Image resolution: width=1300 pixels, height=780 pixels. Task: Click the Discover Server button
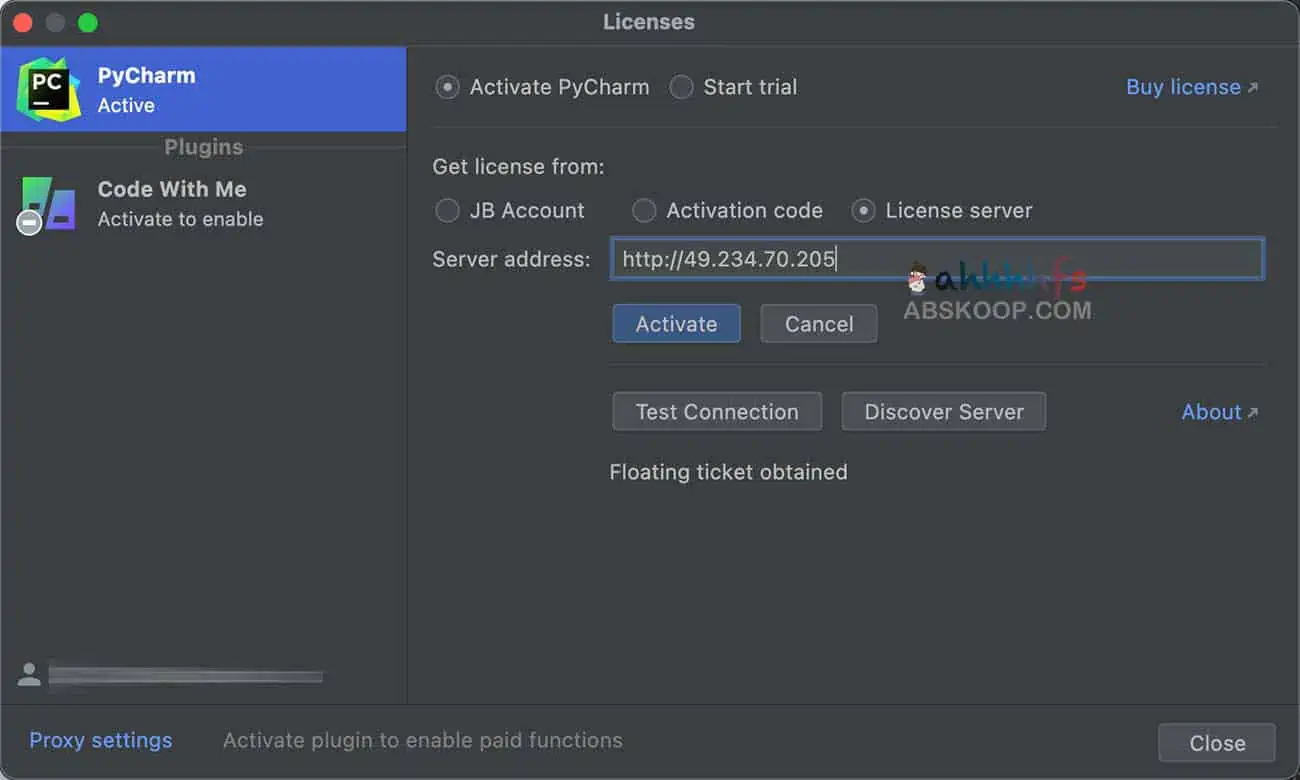point(943,412)
